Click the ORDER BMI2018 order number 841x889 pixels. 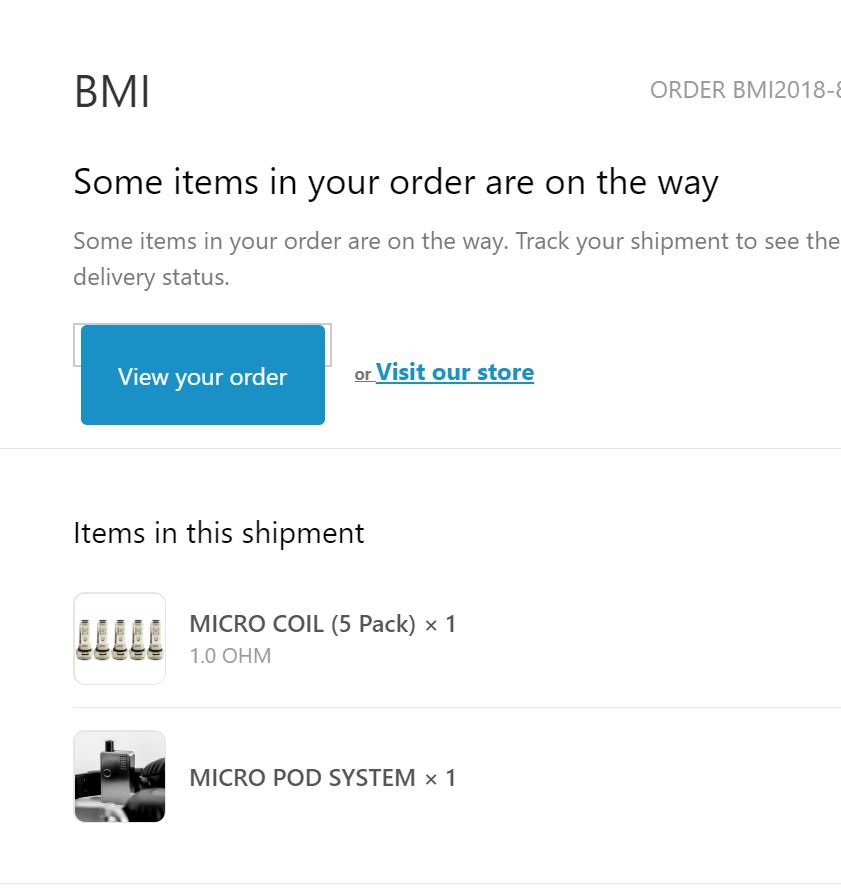(x=743, y=90)
